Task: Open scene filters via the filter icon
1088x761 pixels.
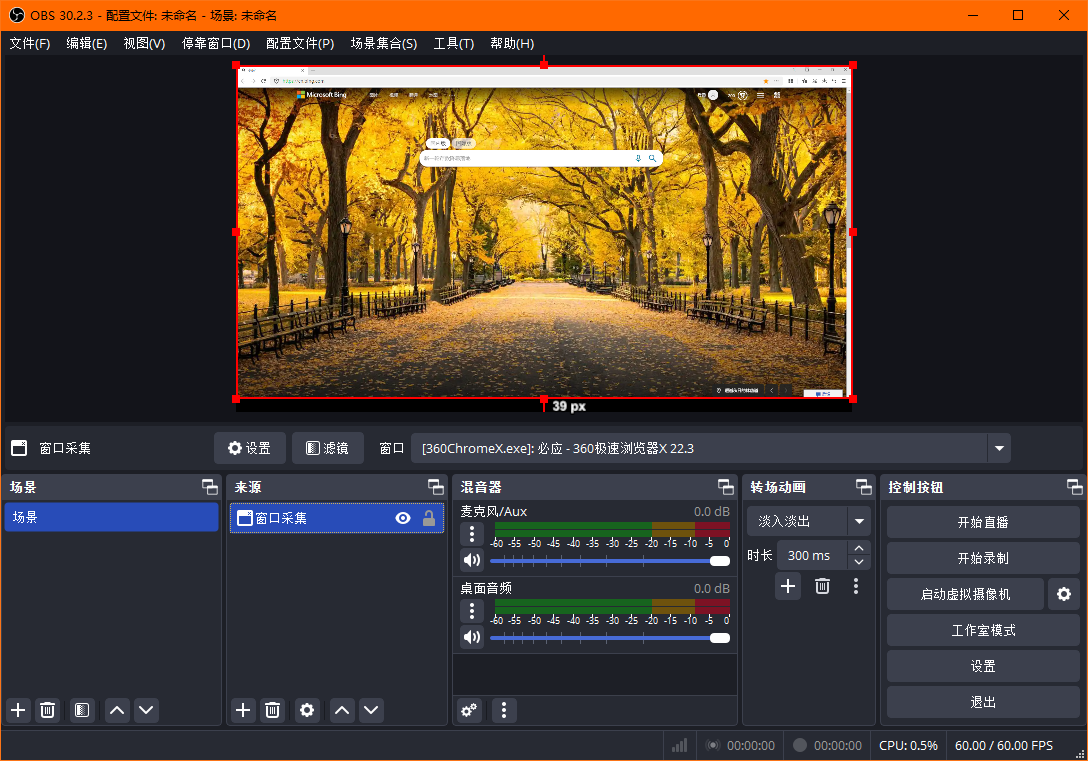Action: tap(81, 710)
